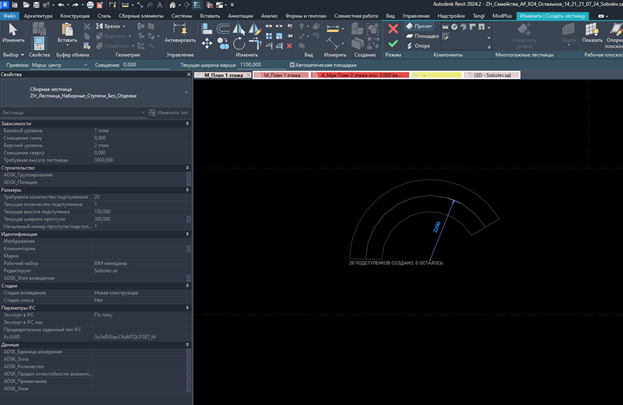Open the Файл menu tab

[x=10, y=16]
